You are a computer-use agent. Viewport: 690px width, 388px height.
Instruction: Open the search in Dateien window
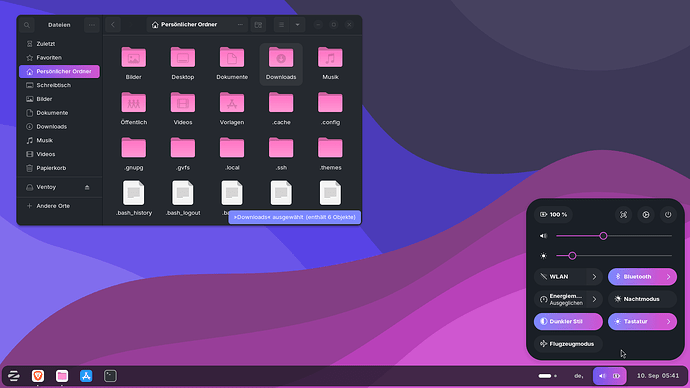(x=27, y=25)
